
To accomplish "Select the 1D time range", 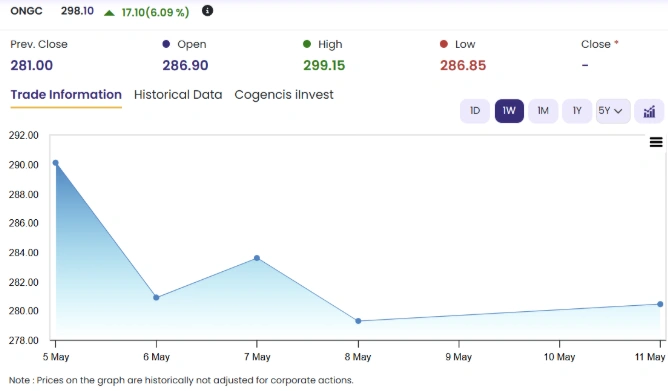I will (x=475, y=111).
